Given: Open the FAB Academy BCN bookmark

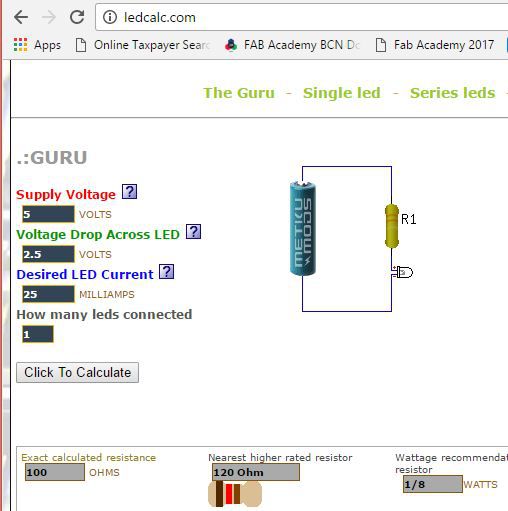Looking at the screenshot, I should [292, 45].
